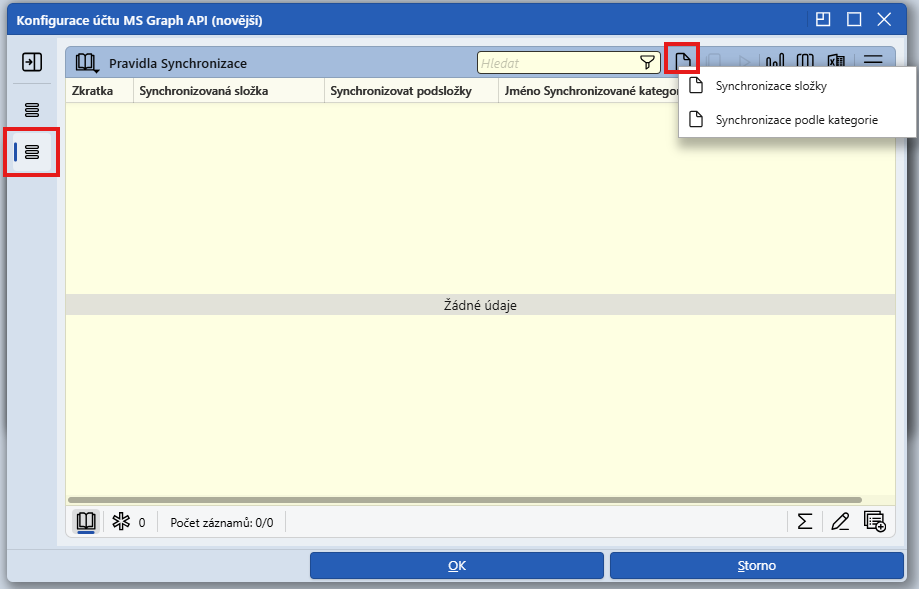
Task: Open the hamburger menu in grid toolbar
Action: (x=873, y=62)
